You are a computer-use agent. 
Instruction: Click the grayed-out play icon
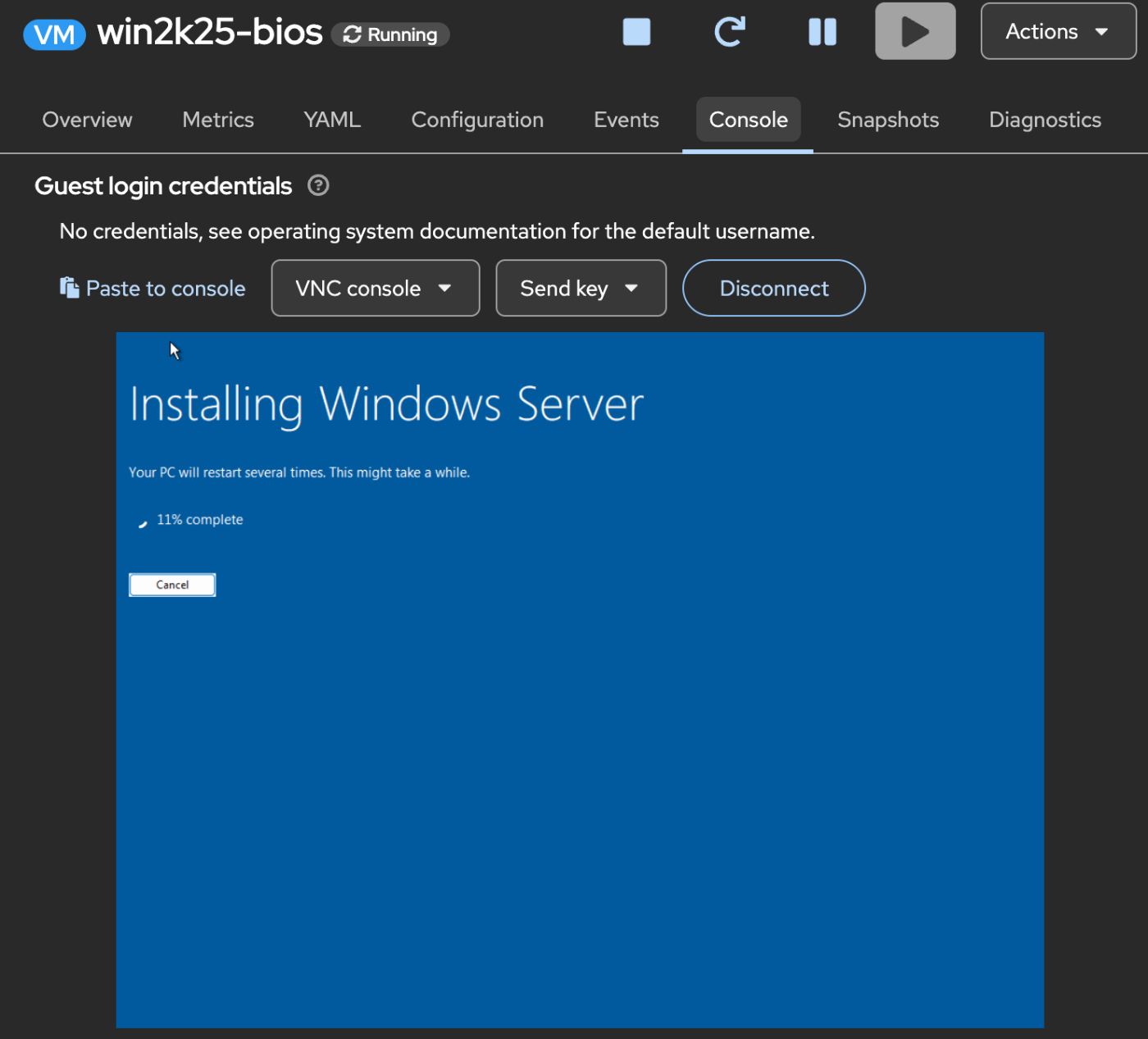pos(915,31)
